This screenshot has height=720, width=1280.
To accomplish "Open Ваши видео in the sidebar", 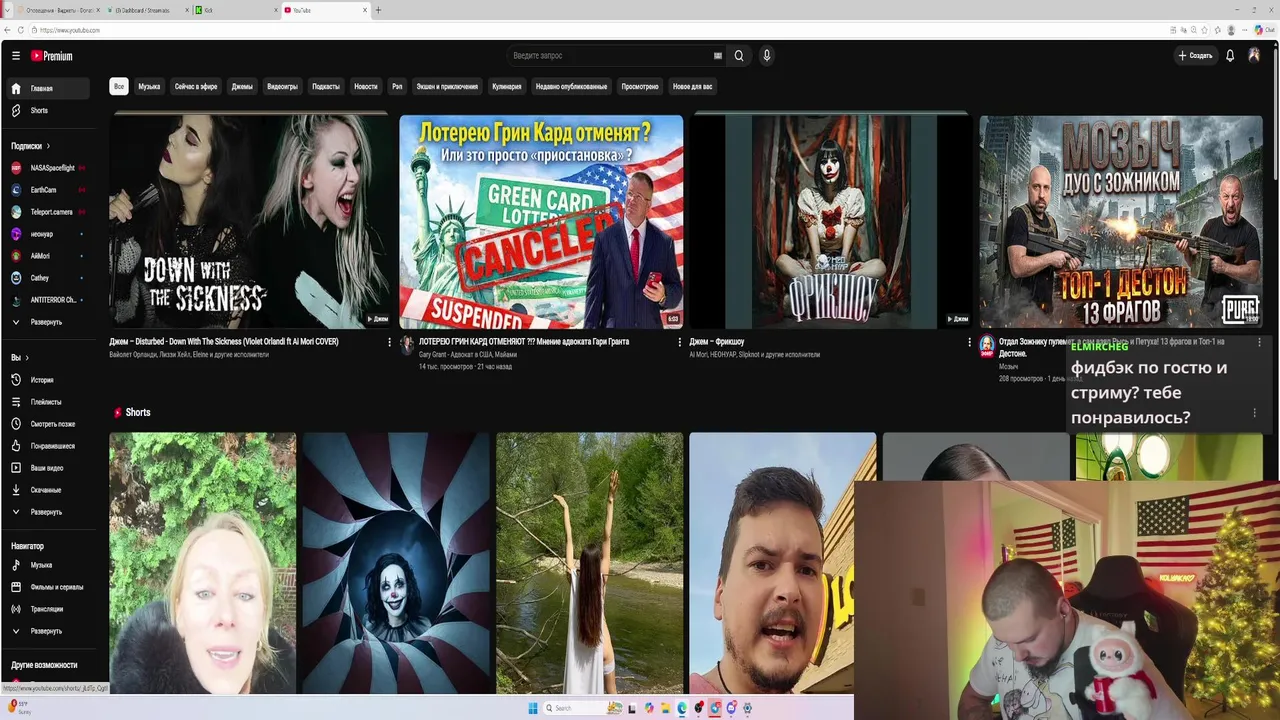I will (48, 468).
